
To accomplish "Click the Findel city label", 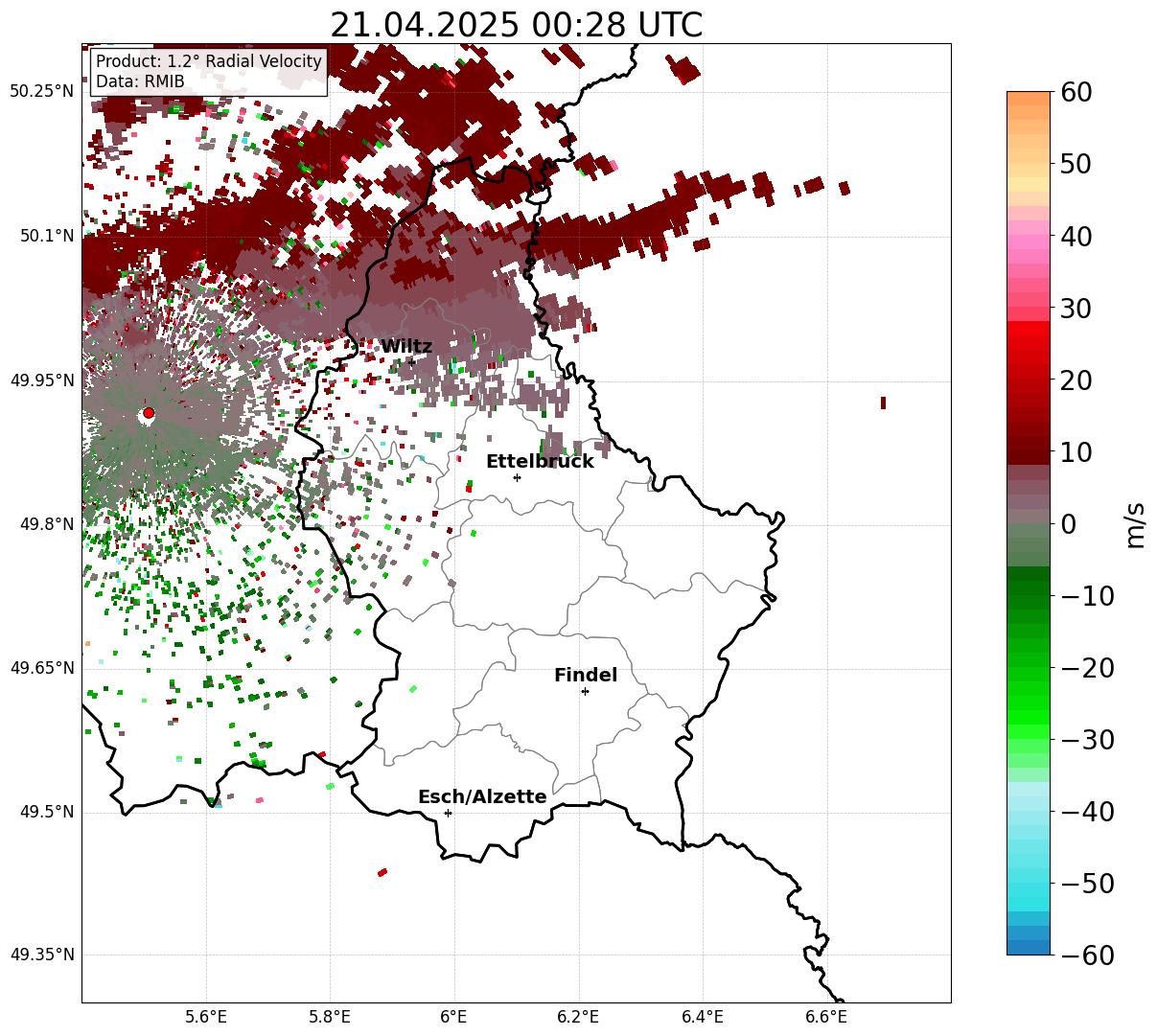I will coord(586,676).
